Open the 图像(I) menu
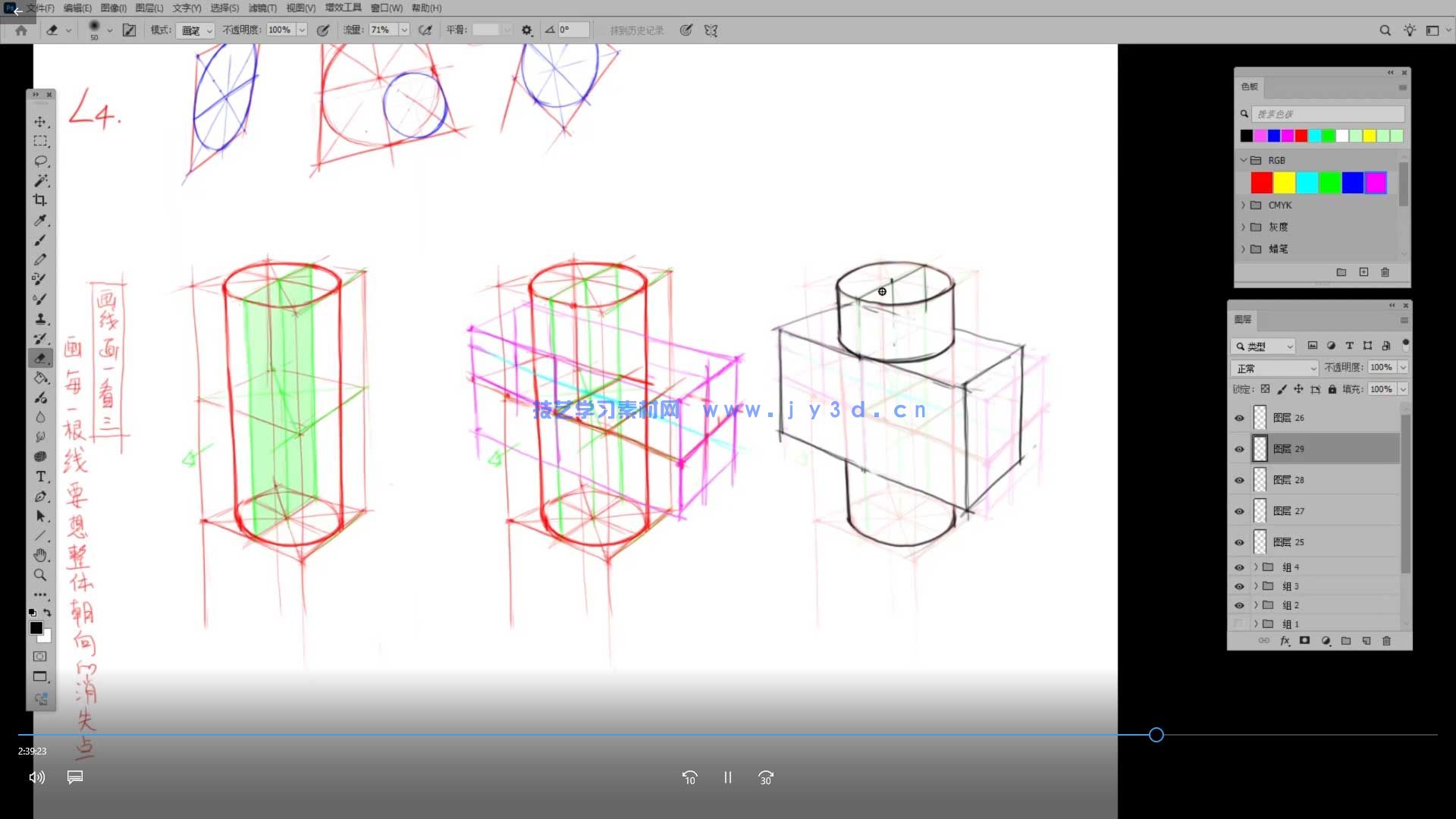 [x=113, y=8]
